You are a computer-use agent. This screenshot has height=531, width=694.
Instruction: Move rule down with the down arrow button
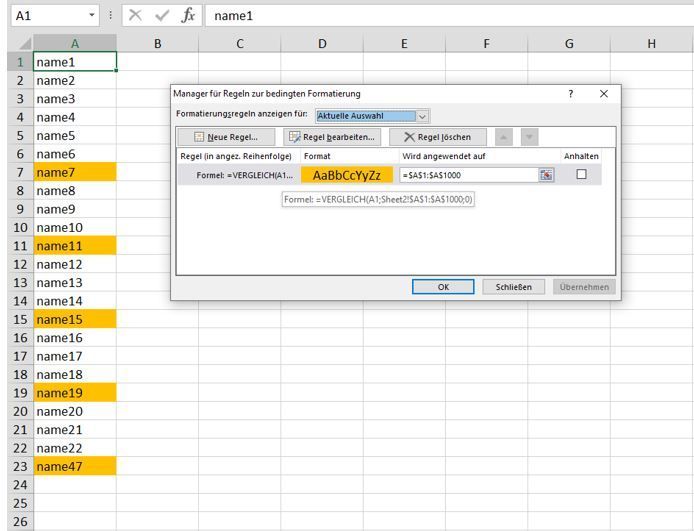tap(529, 137)
